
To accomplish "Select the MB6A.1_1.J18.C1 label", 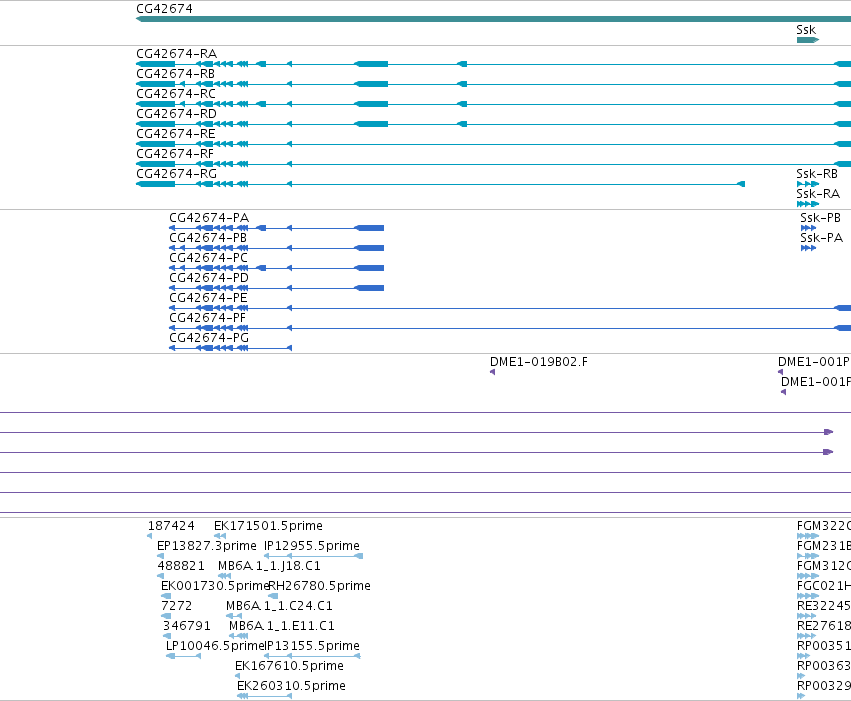I will [x=269, y=566].
